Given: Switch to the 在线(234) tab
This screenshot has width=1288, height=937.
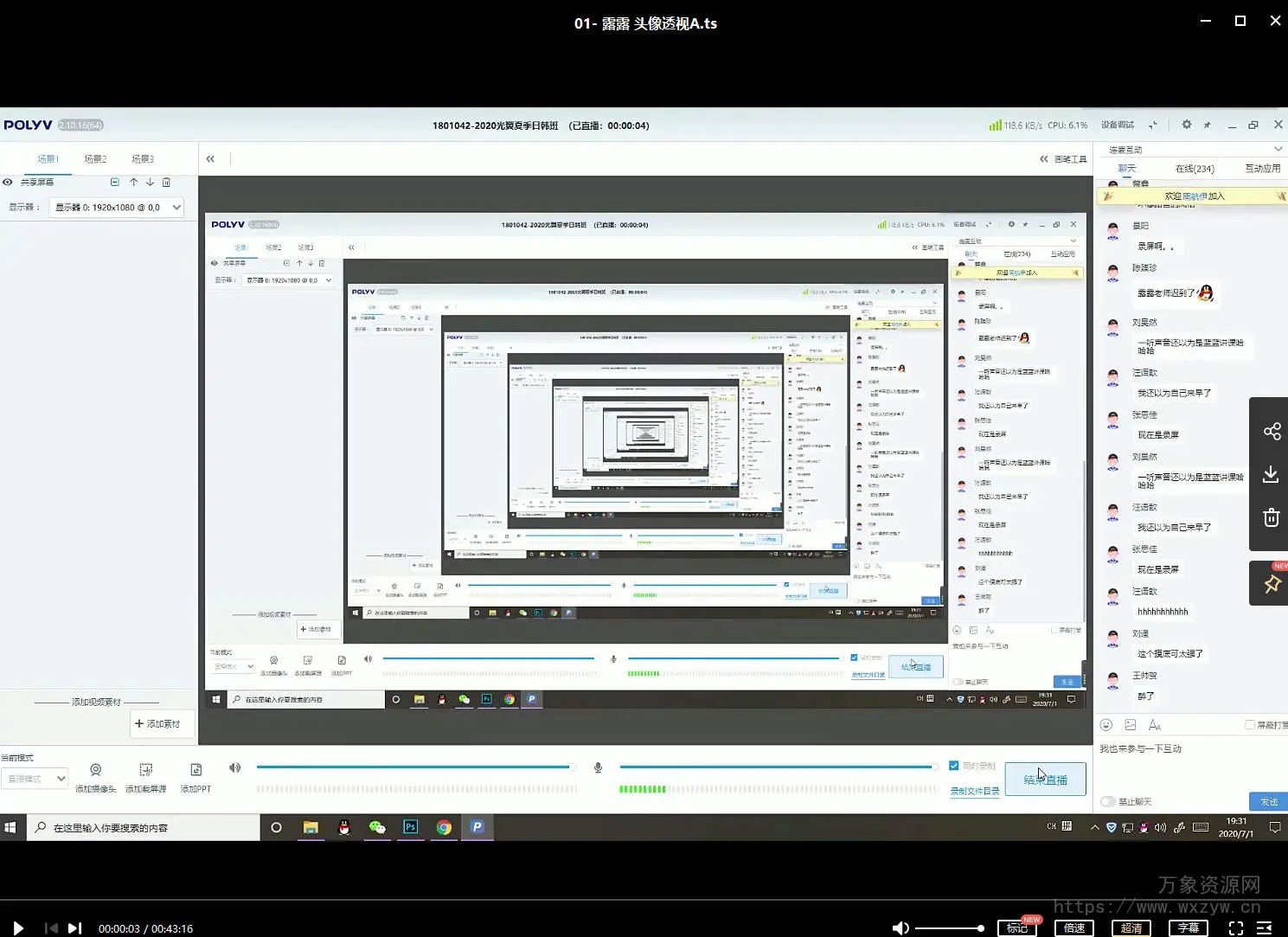Looking at the screenshot, I should pyautogui.click(x=1195, y=169).
